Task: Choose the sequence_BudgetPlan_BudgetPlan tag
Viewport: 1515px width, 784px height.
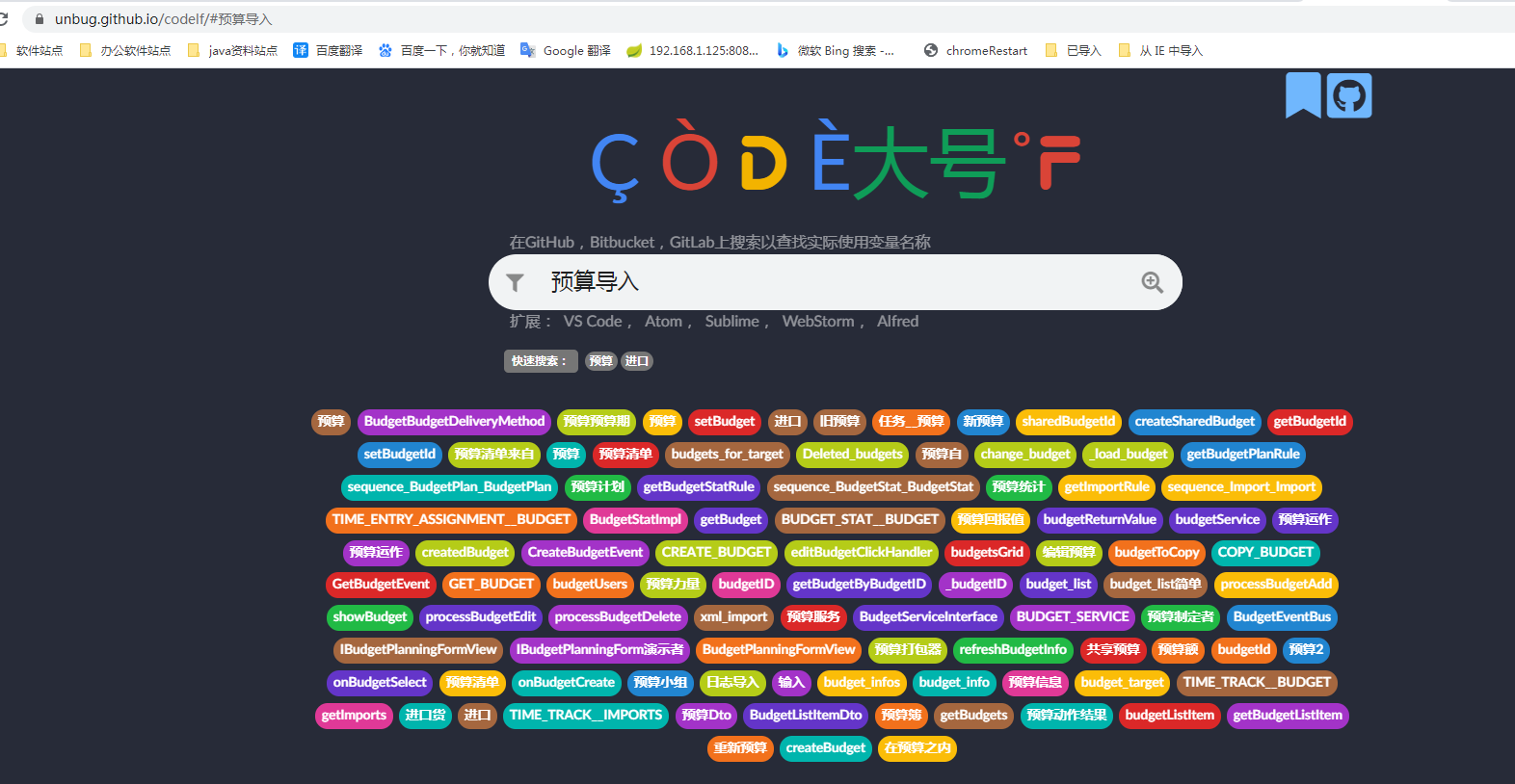Action: pos(450,487)
